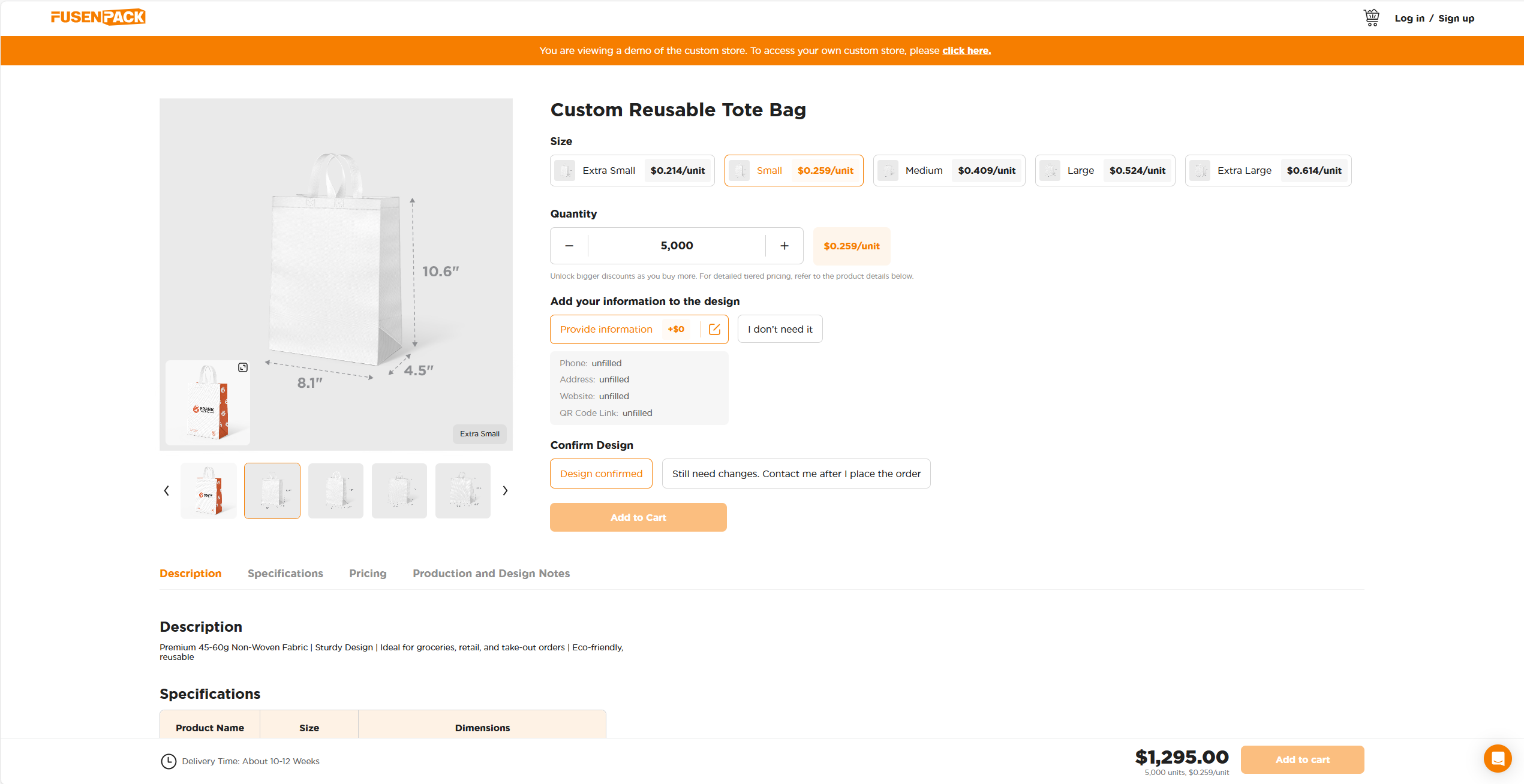Open the Log in link

point(1409,17)
